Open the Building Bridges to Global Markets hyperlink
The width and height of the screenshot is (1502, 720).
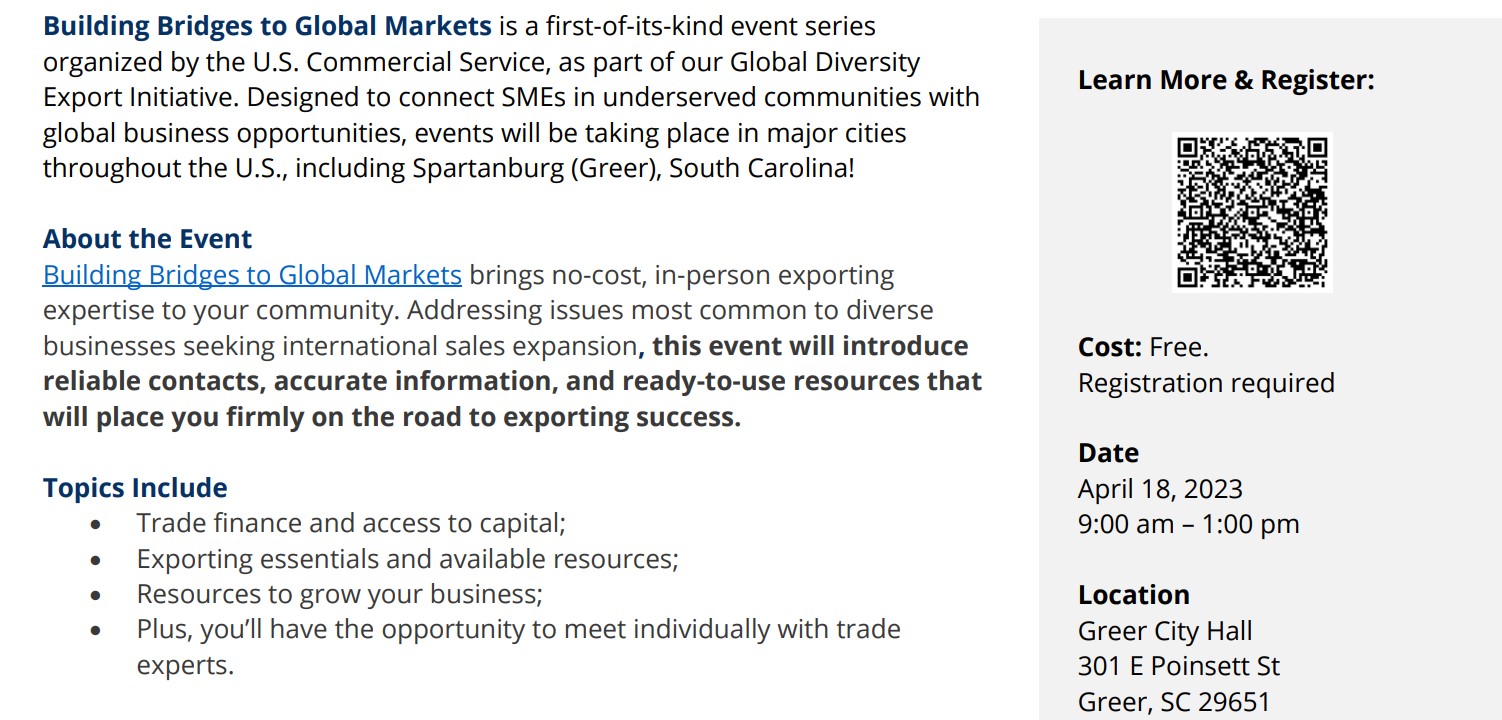(252, 275)
